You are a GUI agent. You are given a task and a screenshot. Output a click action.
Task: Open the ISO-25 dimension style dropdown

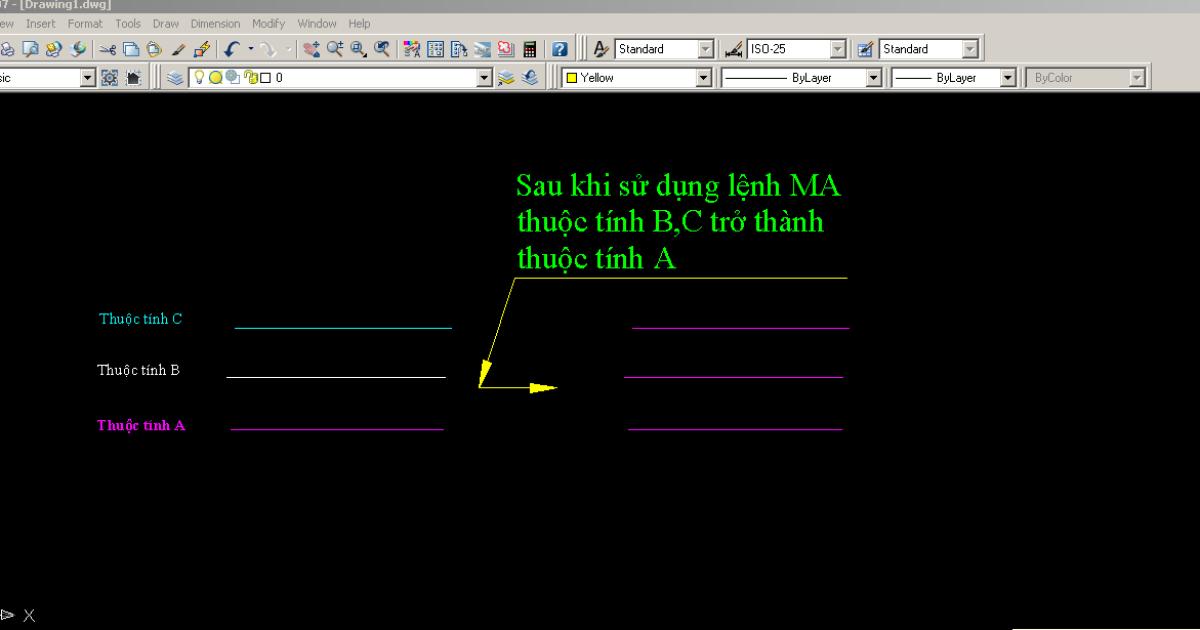838,48
